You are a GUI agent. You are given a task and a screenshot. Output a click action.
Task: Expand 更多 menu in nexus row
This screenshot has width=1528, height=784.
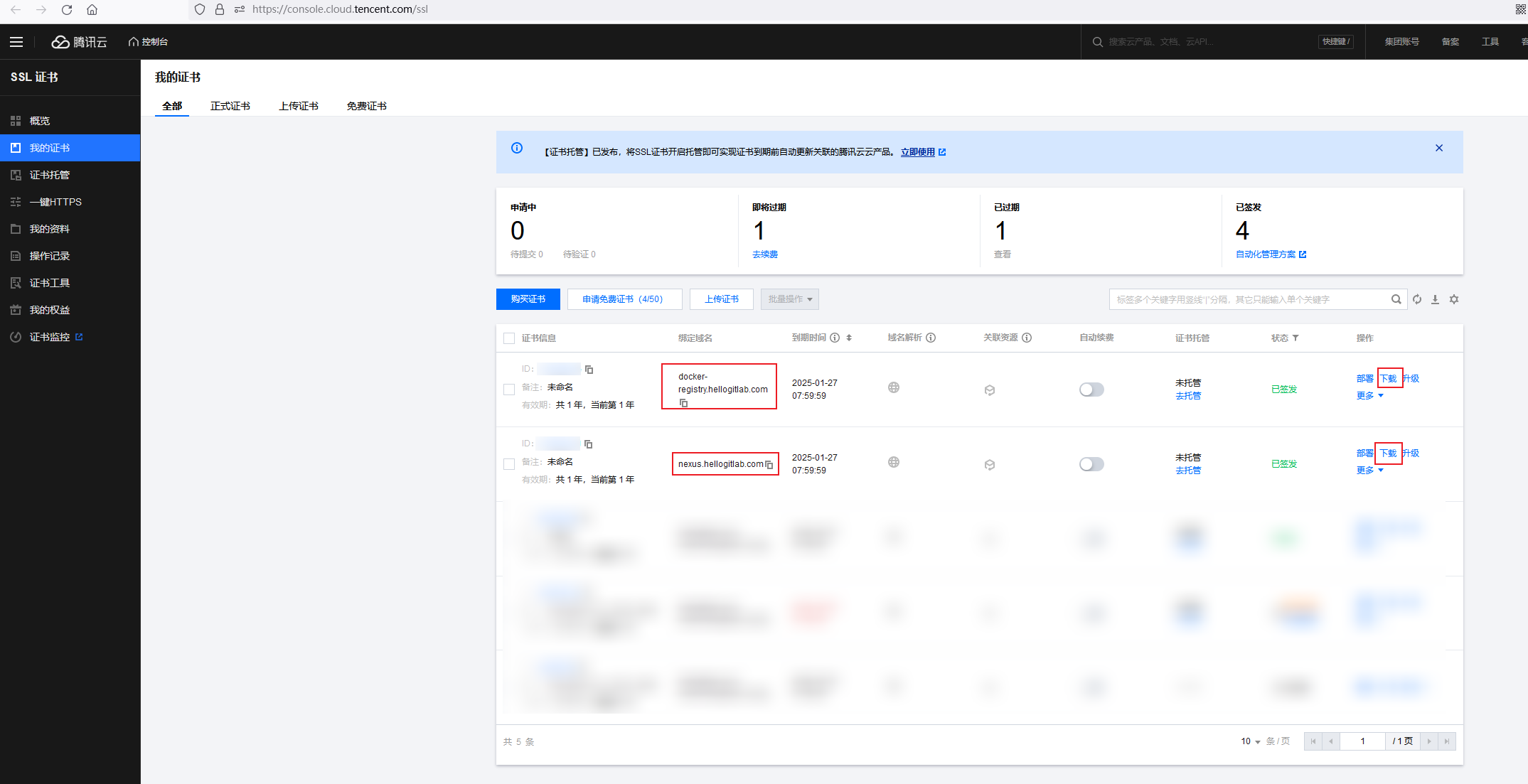tap(1369, 471)
